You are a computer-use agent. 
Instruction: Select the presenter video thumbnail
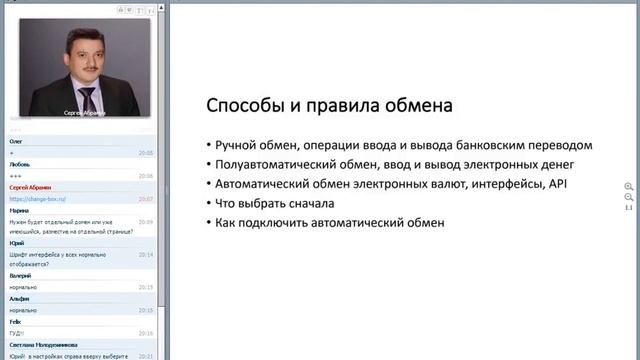click(85, 67)
